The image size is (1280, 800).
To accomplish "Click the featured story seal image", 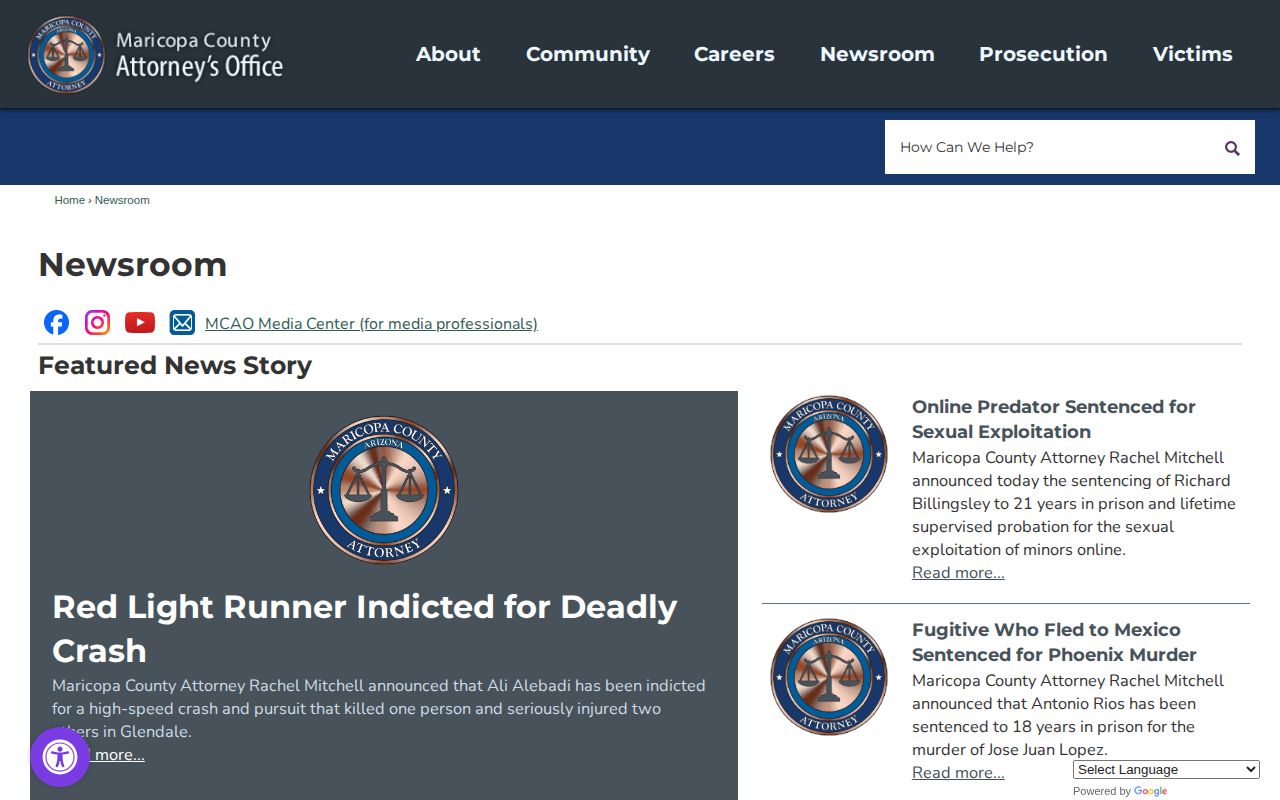I will [x=384, y=490].
